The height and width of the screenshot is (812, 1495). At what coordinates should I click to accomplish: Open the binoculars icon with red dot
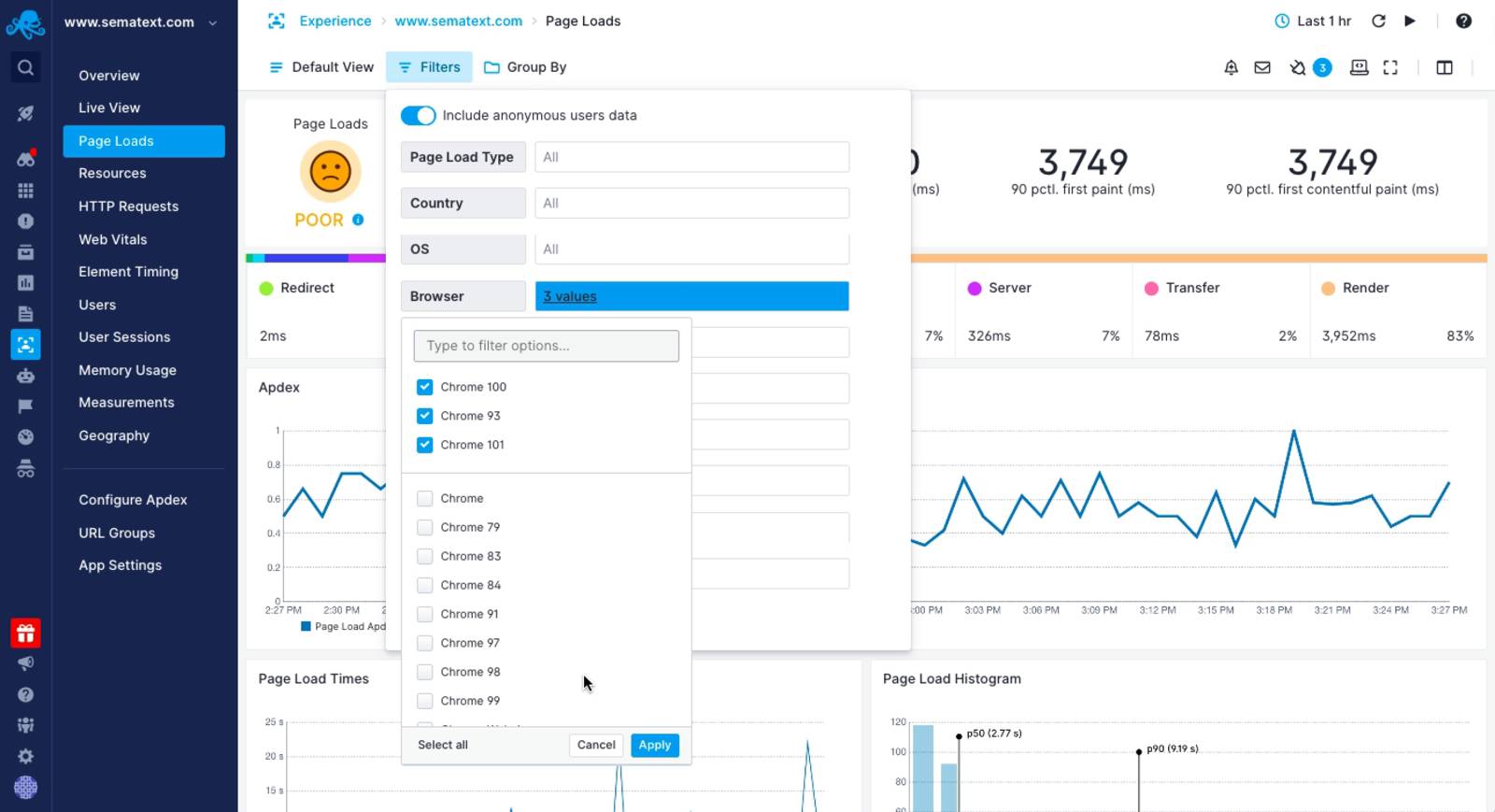tap(25, 159)
